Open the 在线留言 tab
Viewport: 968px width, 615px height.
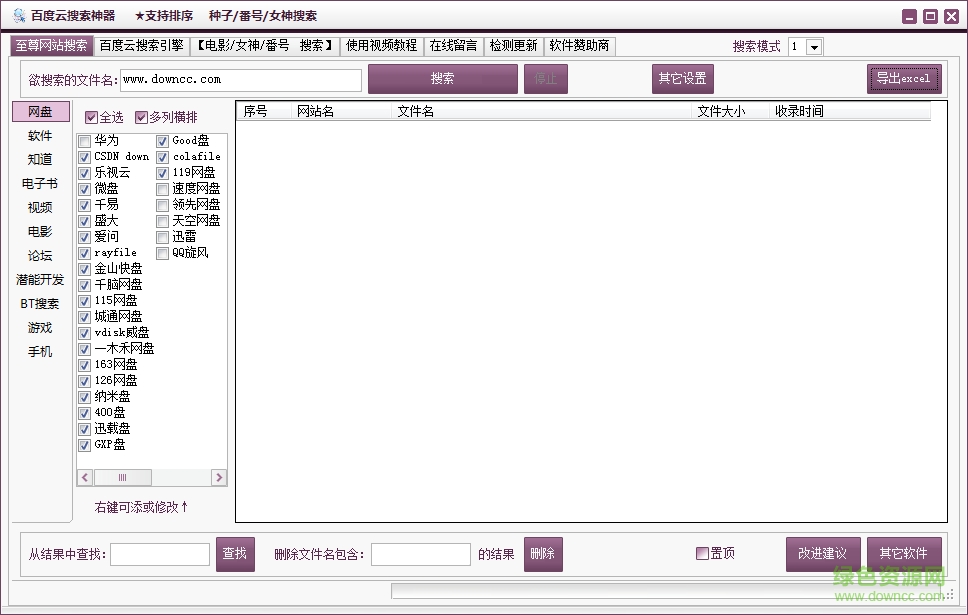pyautogui.click(x=455, y=46)
